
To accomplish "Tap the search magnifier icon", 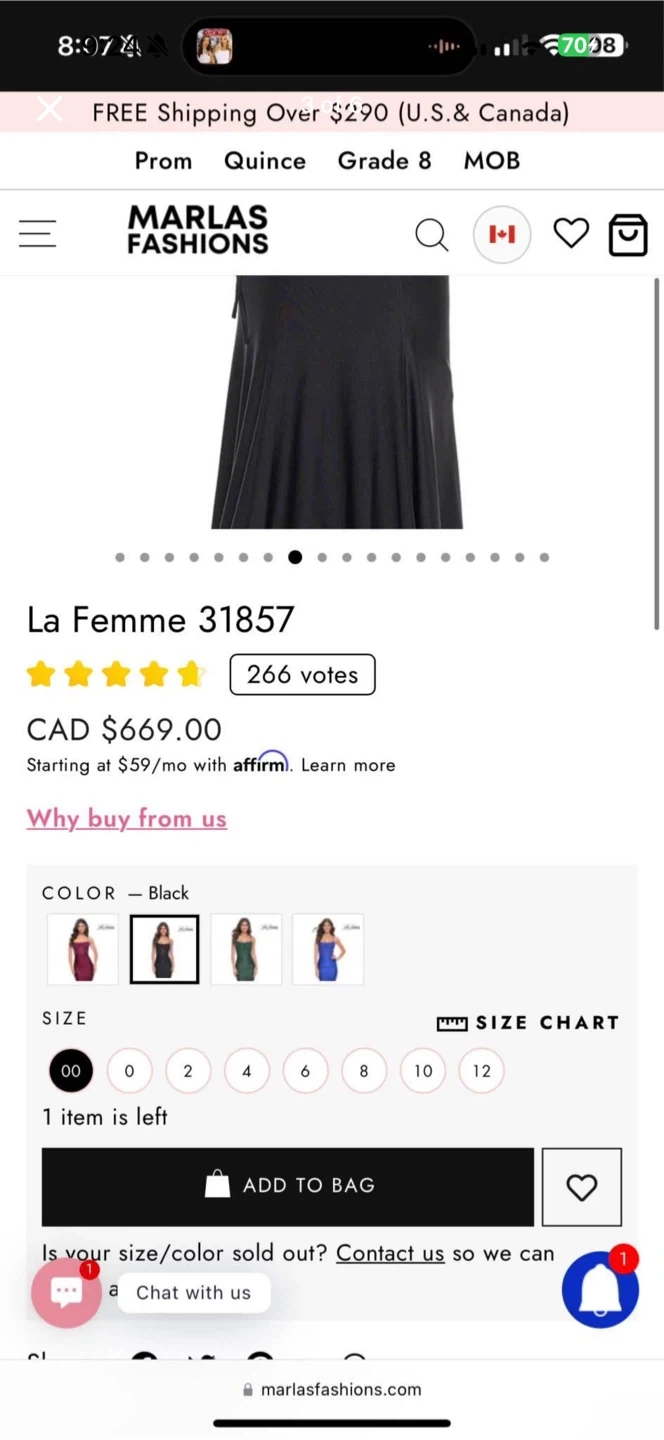I will (x=431, y=235).
